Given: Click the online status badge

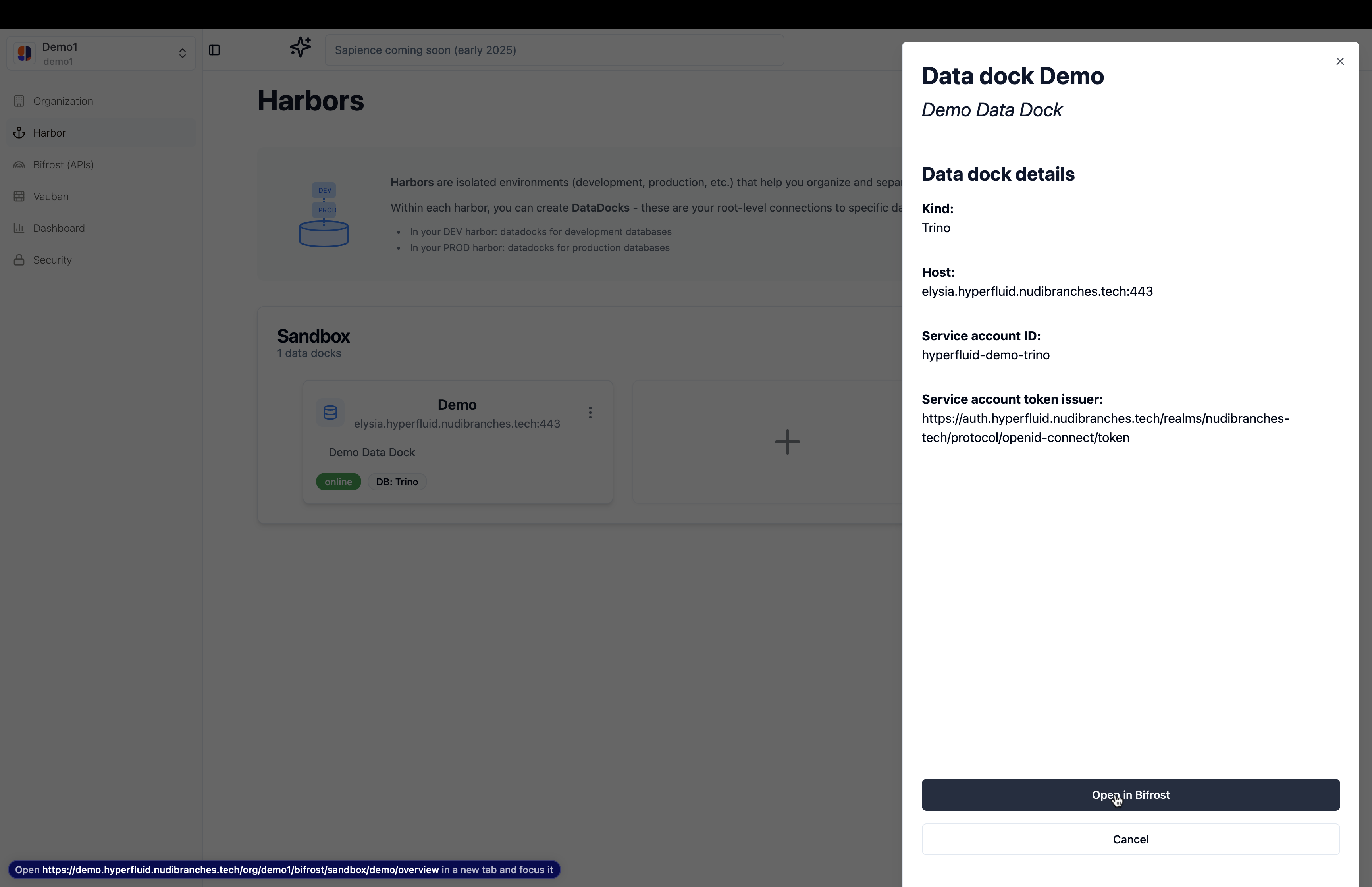Looking at the screenshot, I should (x=339, y=482).
